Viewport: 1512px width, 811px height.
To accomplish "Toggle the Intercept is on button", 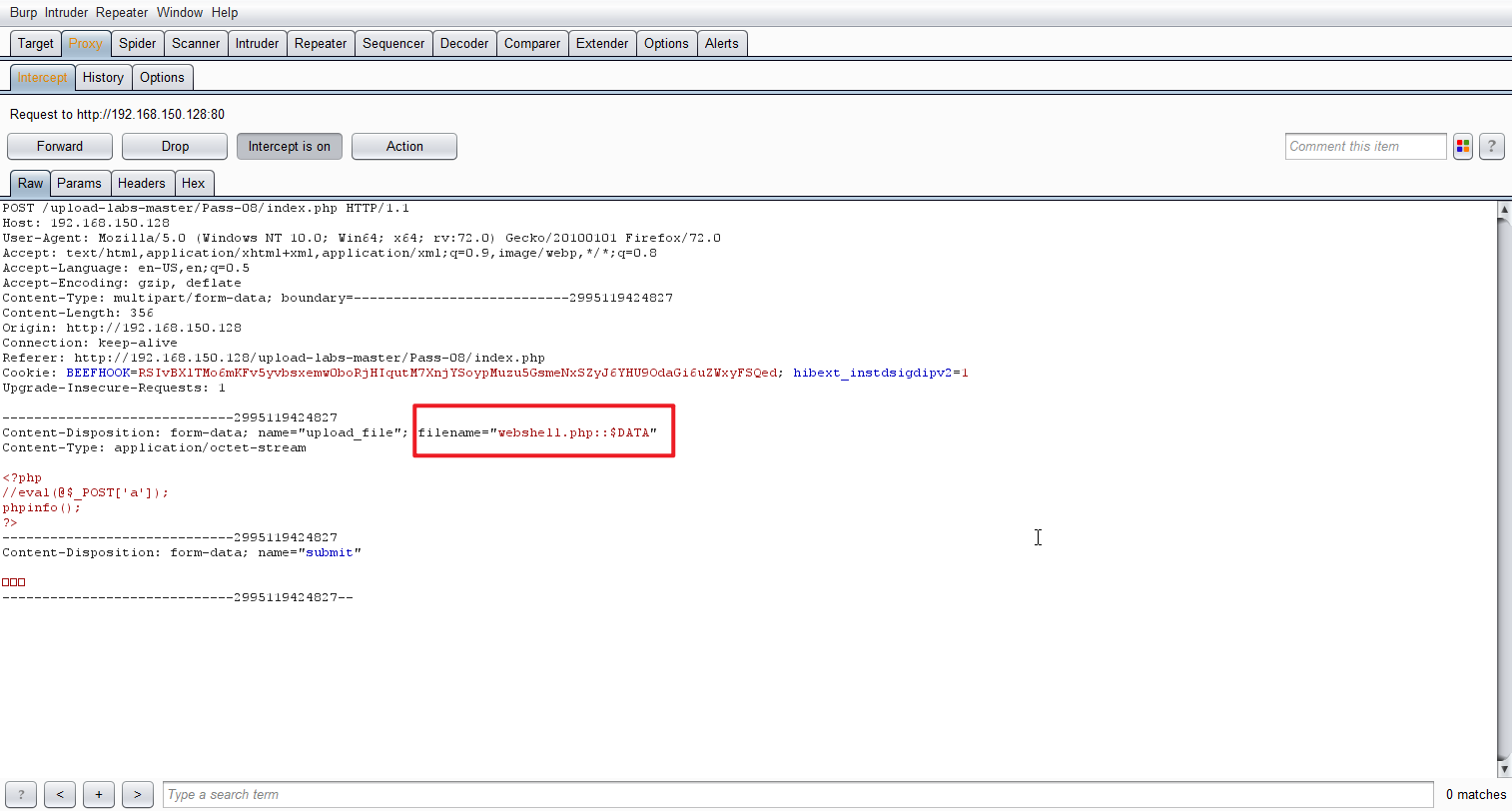I will click(x=290, y=146).
